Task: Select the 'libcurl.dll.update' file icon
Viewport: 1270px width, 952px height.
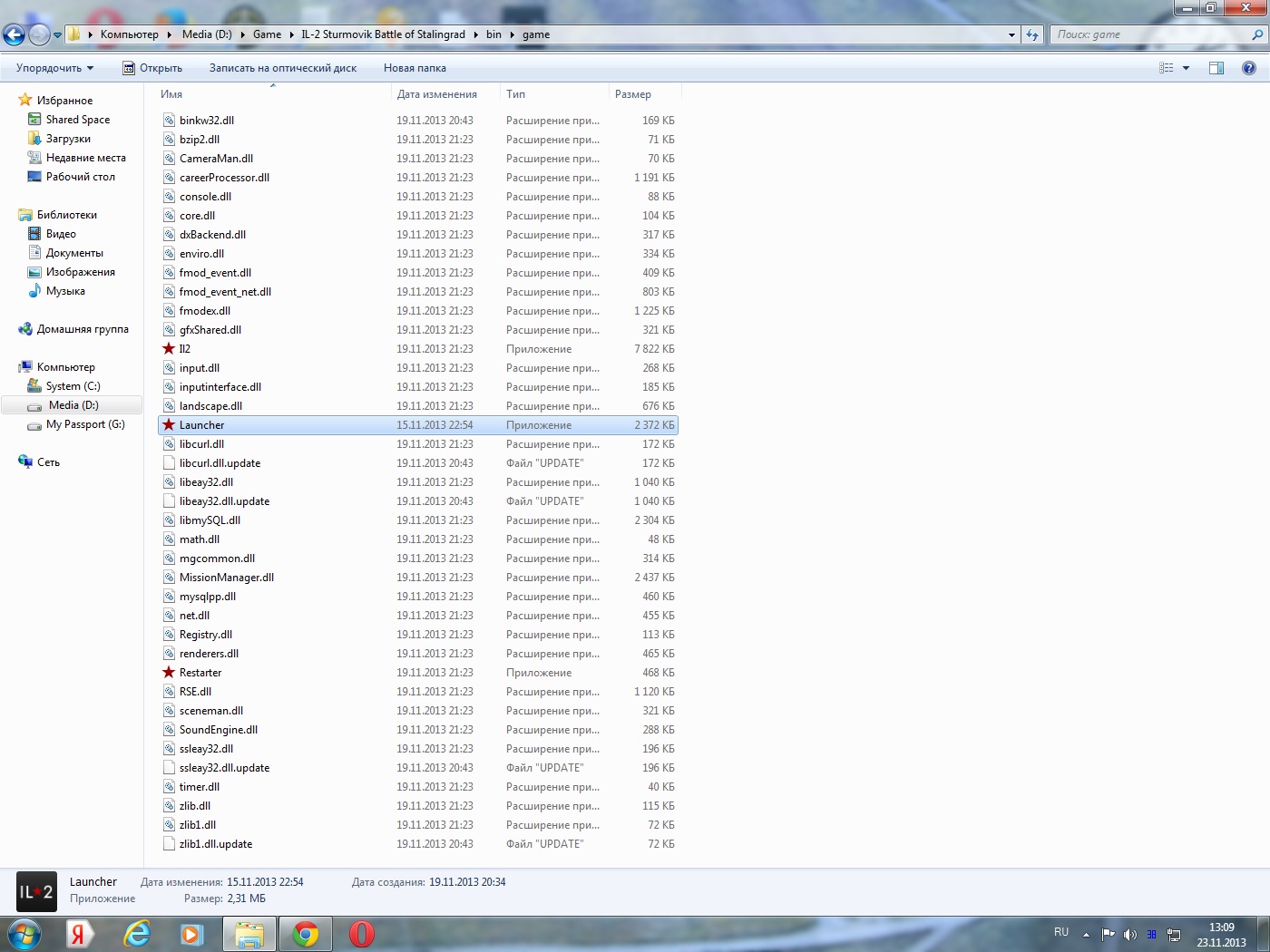Action: (169, 463)
